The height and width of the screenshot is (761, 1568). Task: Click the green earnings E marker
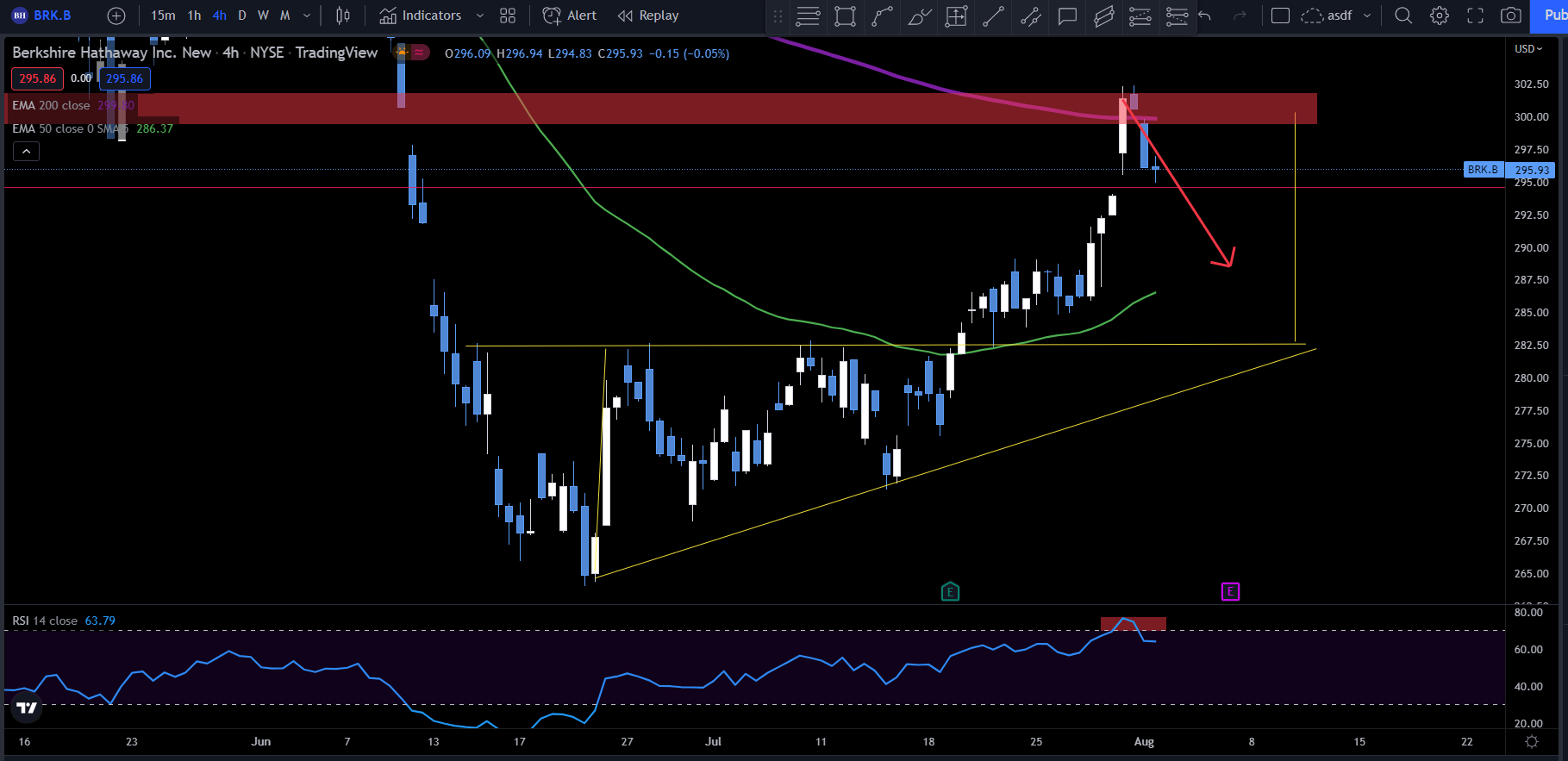[x=950, y=592]
